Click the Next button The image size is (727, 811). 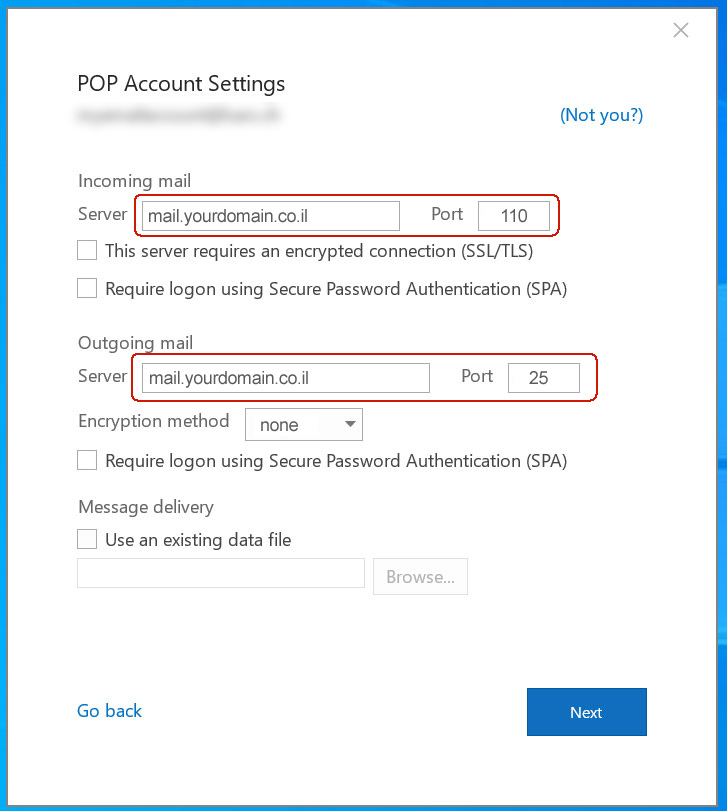586,712
